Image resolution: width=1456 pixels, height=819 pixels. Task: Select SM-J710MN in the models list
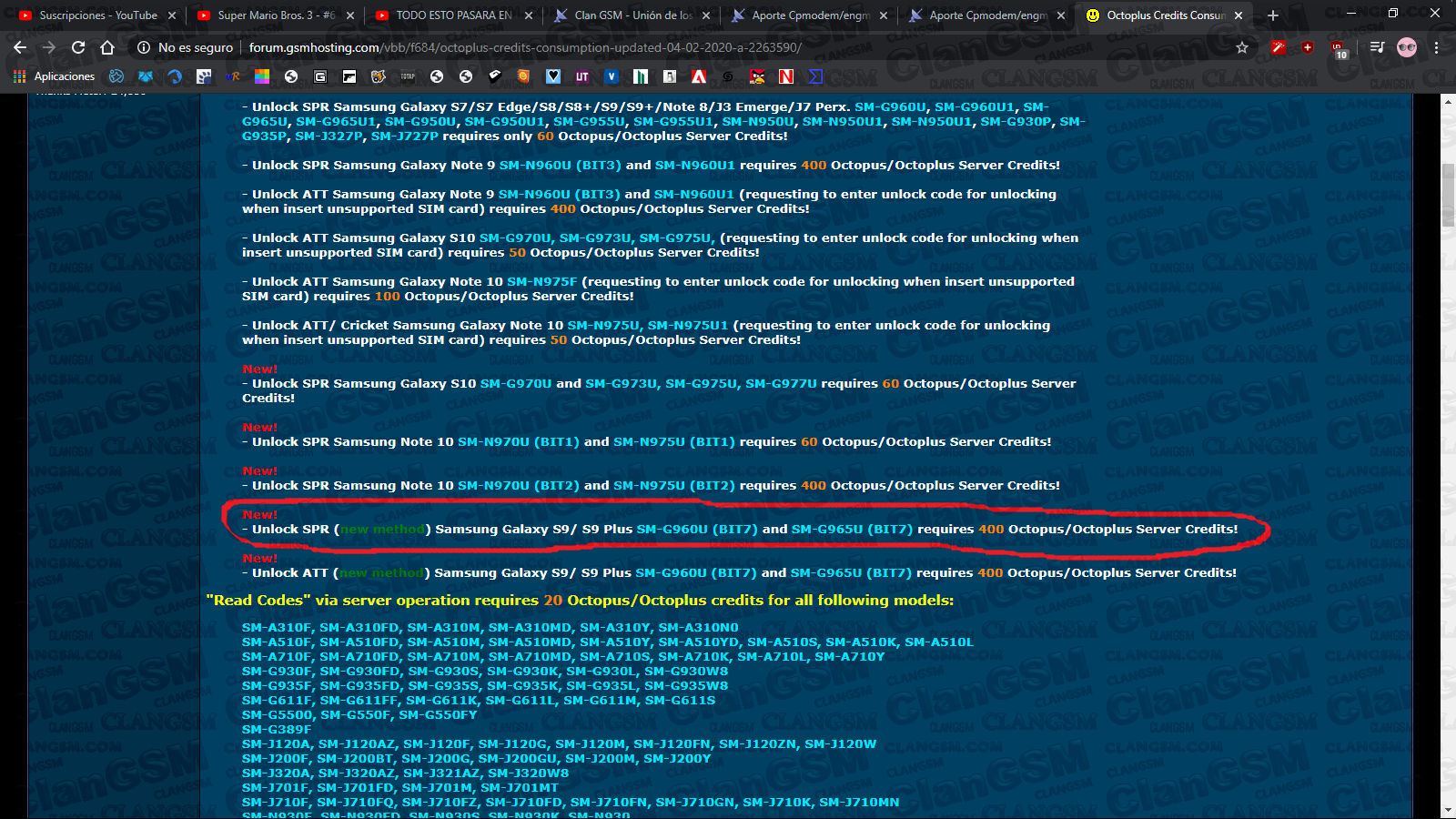tap(859, 803)
